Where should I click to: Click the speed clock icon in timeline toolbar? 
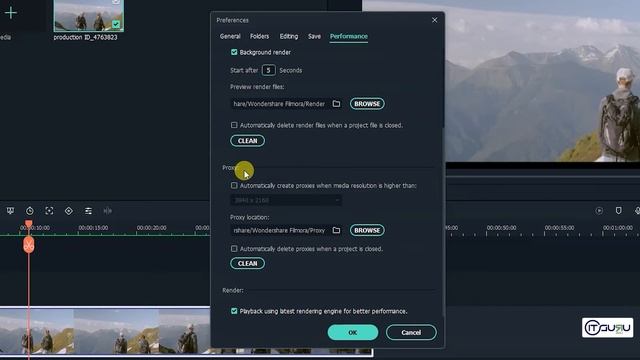coord(30,211)
